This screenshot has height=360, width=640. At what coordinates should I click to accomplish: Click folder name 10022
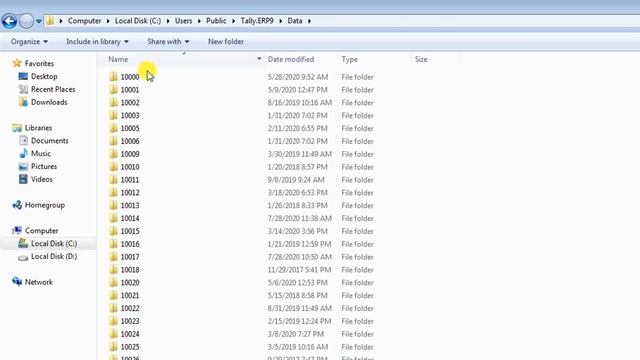130,308
